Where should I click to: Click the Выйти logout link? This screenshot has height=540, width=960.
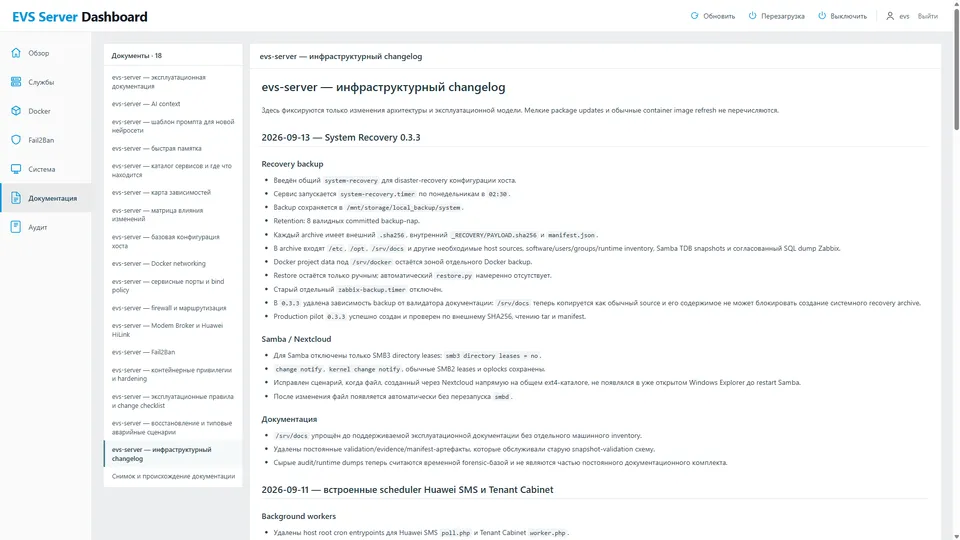(928, 16)
